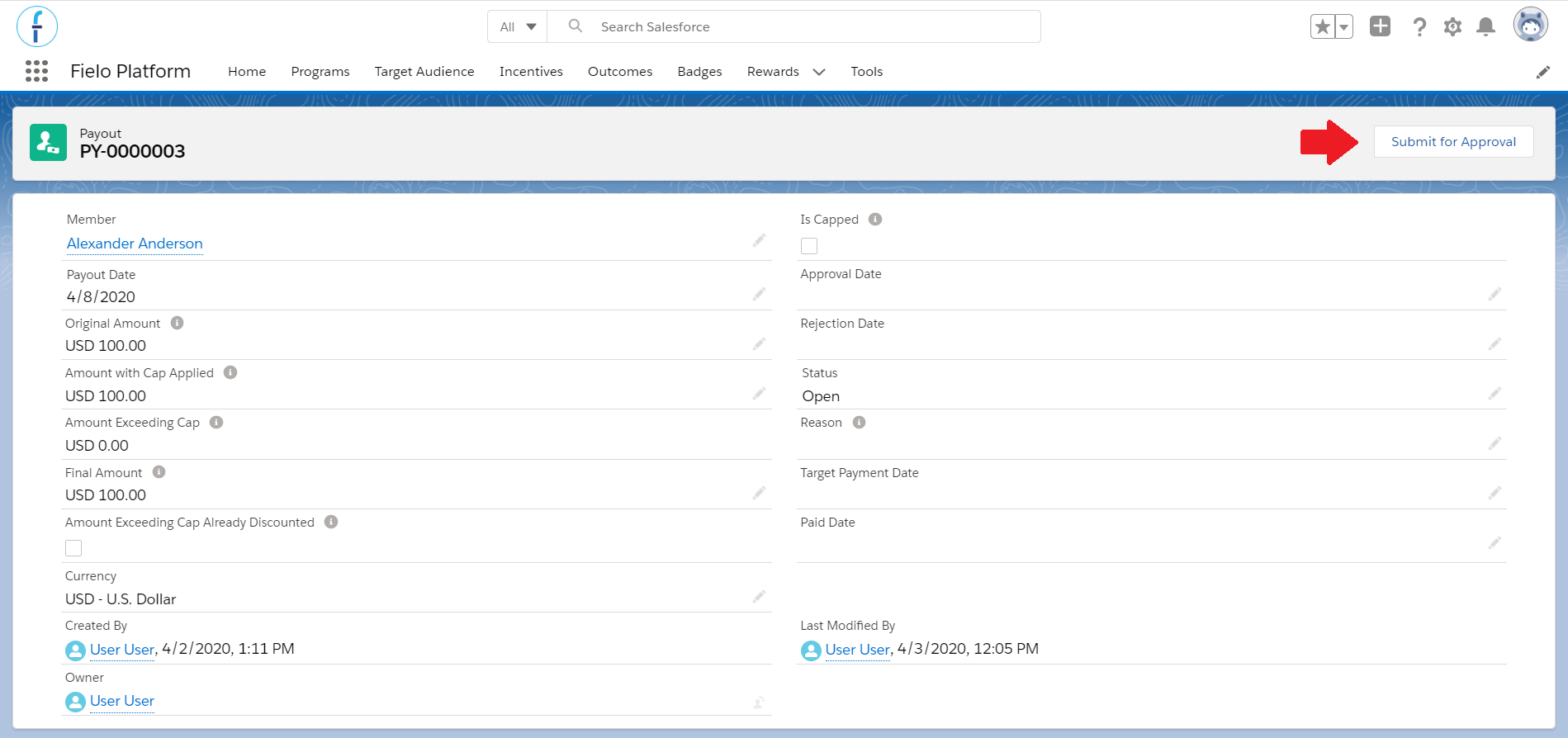Open the App Launcher grid
Screen dimensions: 1568x738
point(37,71)
